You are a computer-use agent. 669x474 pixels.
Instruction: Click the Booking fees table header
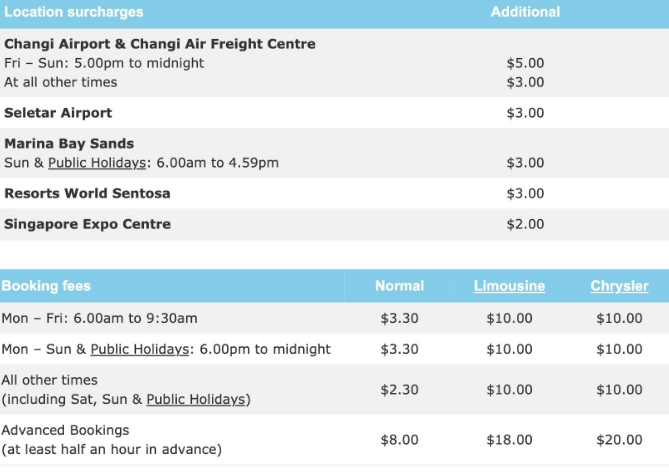pos(46,286)
